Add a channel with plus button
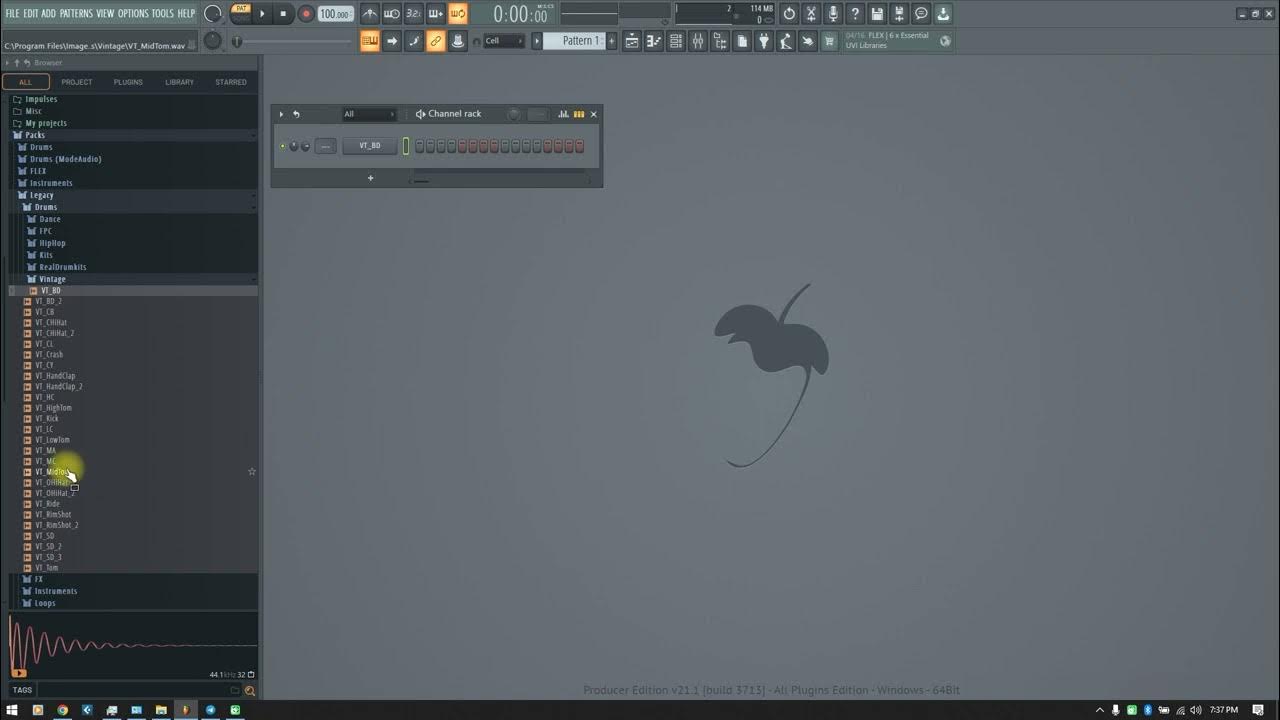 pos(370,178)
